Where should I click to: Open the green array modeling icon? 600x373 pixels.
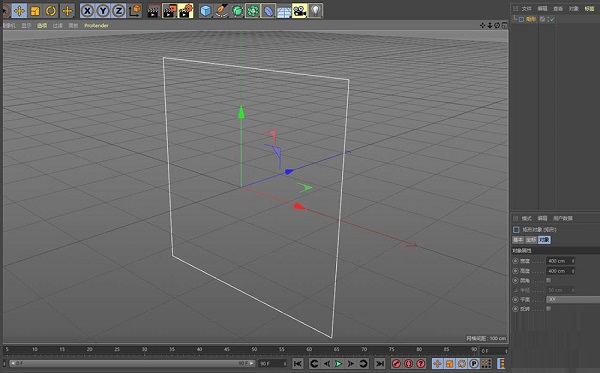[x=253, y=11]
